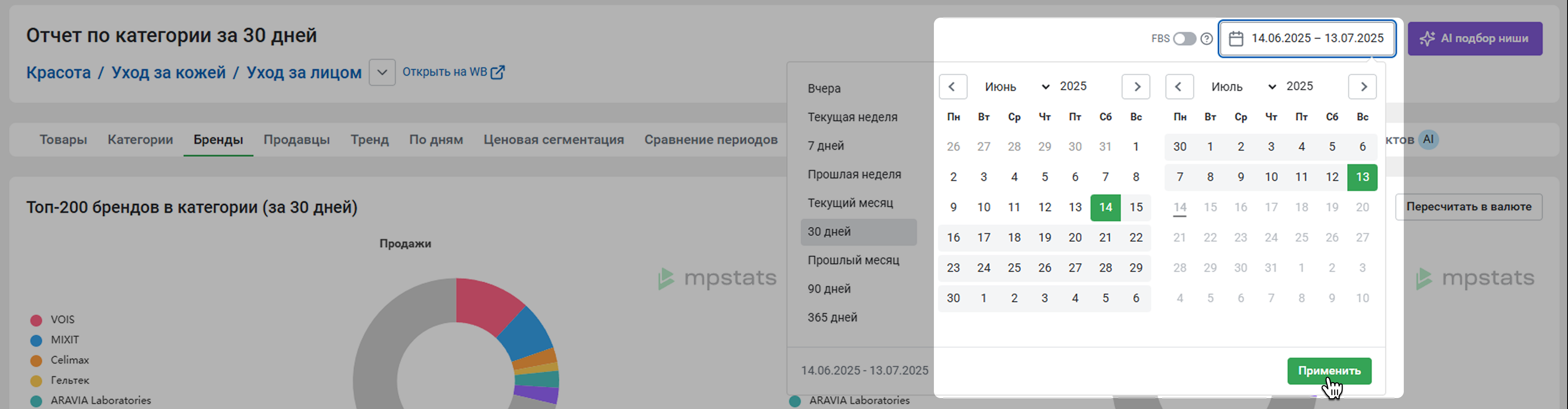Click the AI подбор ниши button
Viewport: 1568px width, 409px height.
point(1475,38)
